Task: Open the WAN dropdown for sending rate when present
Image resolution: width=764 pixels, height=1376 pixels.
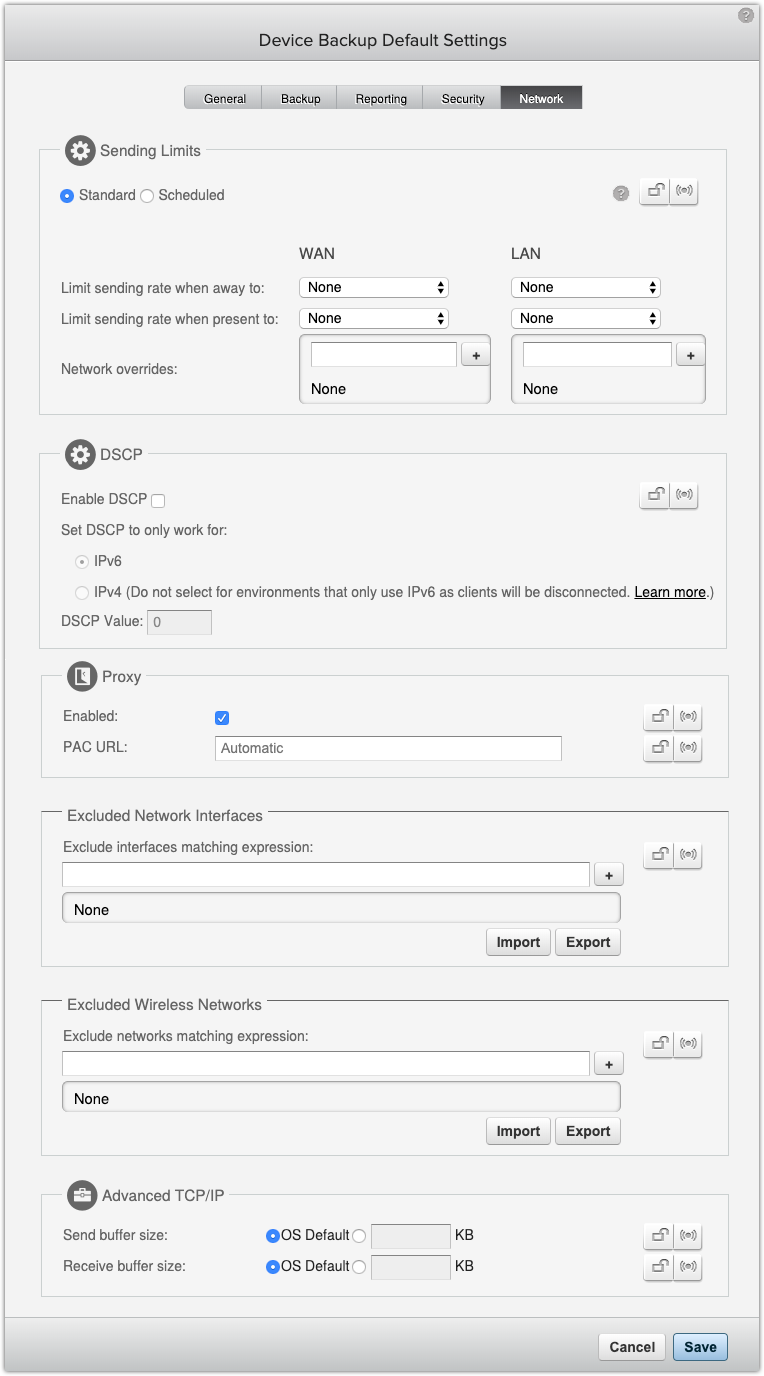Action: click(374, 318)
